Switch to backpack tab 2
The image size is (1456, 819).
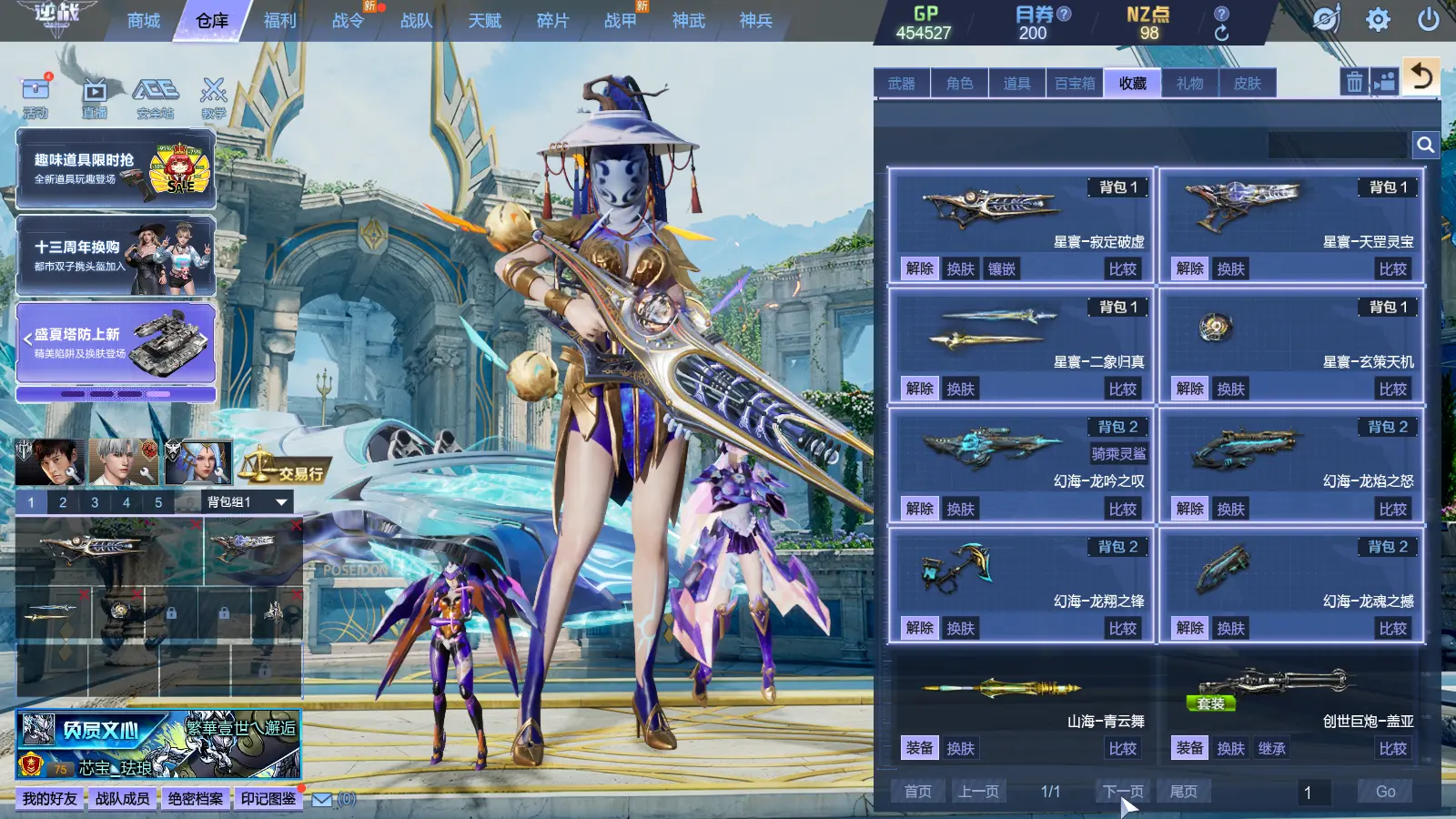pyautogui.click(x=63, y=501)
